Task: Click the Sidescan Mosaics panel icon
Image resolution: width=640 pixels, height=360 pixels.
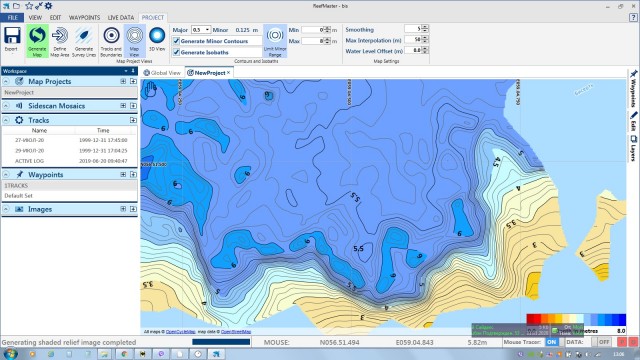Action: (x=19, y=106)
